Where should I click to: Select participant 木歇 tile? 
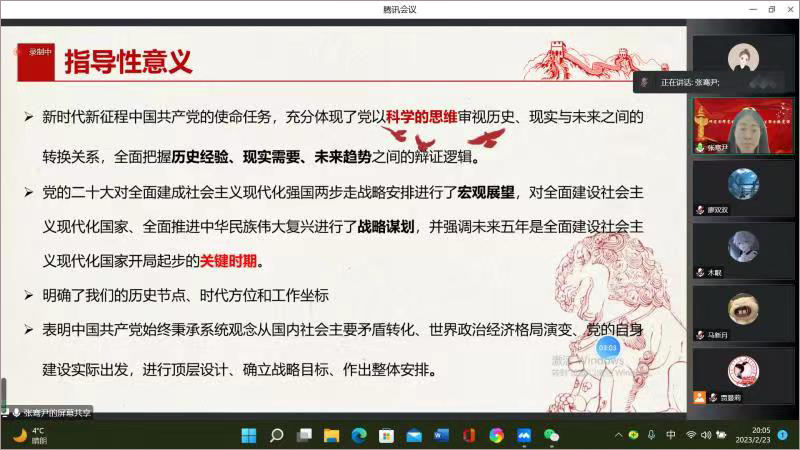tap(742, 248)
